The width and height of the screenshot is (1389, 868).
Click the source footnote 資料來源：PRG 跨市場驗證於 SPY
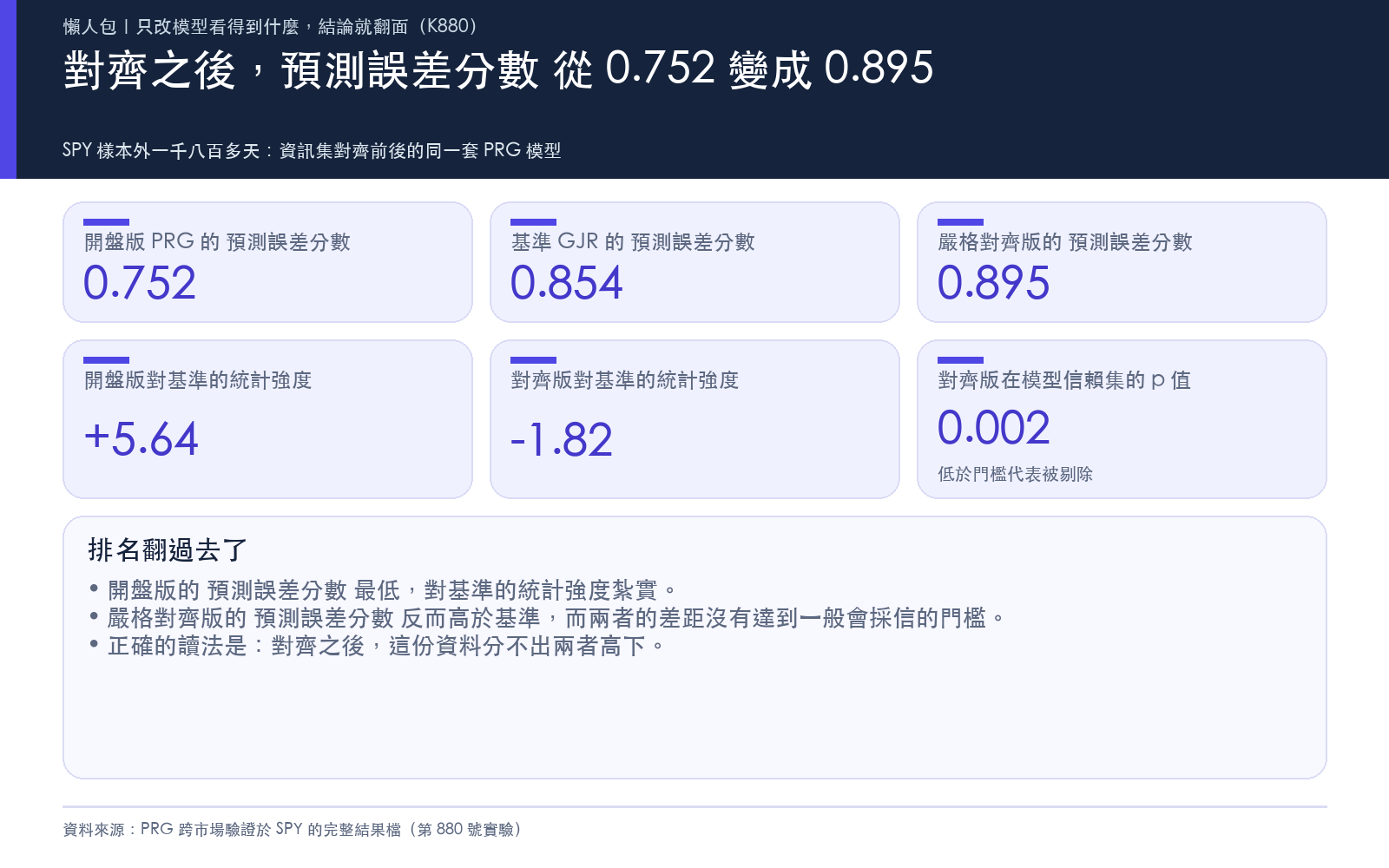(x=293, y=829)
